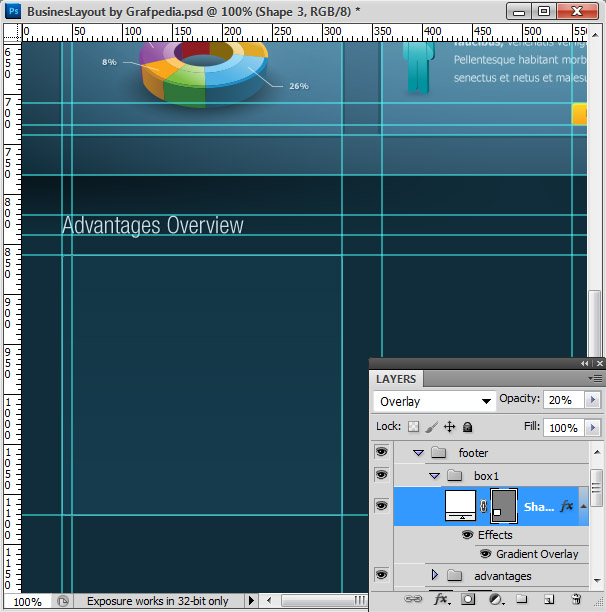Collapse Shape 3 layer effects list
This screenshot has width=606, height=612.
pos(583,506)
